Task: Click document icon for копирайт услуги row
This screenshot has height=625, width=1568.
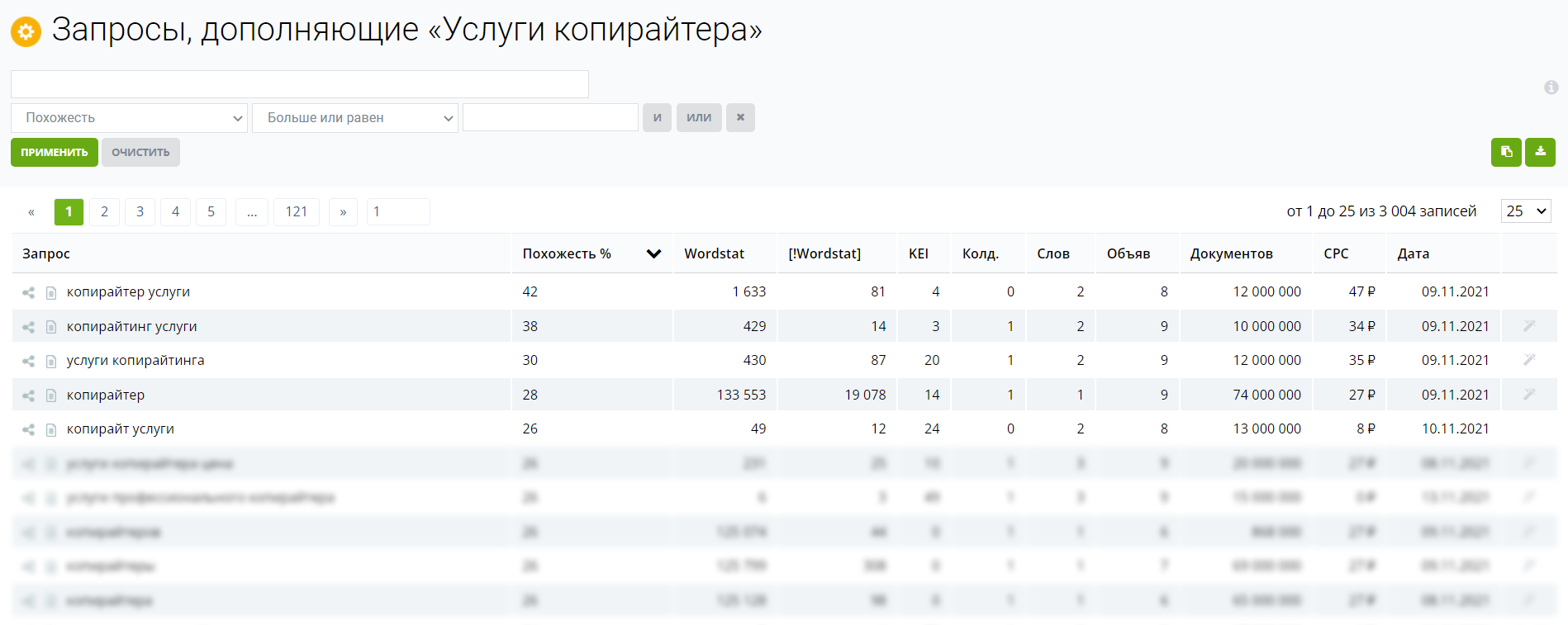Action: click(x=51, y=429)
